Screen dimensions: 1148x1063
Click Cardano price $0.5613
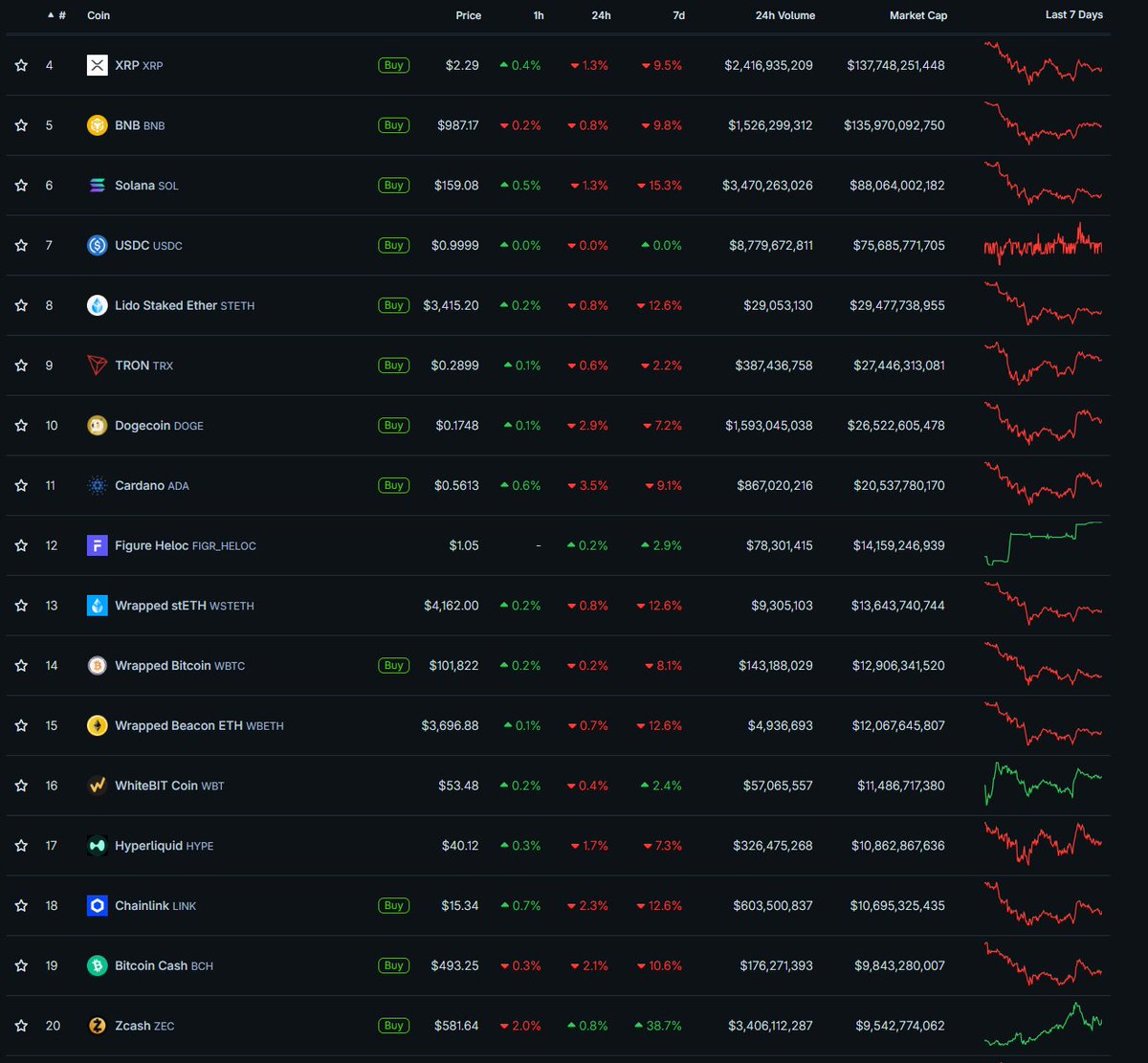456,485
